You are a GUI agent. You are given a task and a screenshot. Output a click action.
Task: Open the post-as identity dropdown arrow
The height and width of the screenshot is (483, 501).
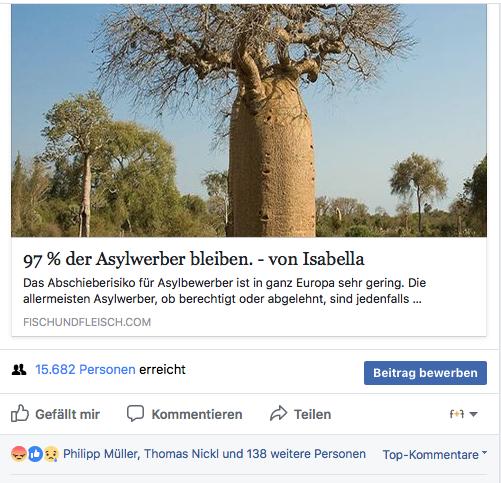pos(473,414)
